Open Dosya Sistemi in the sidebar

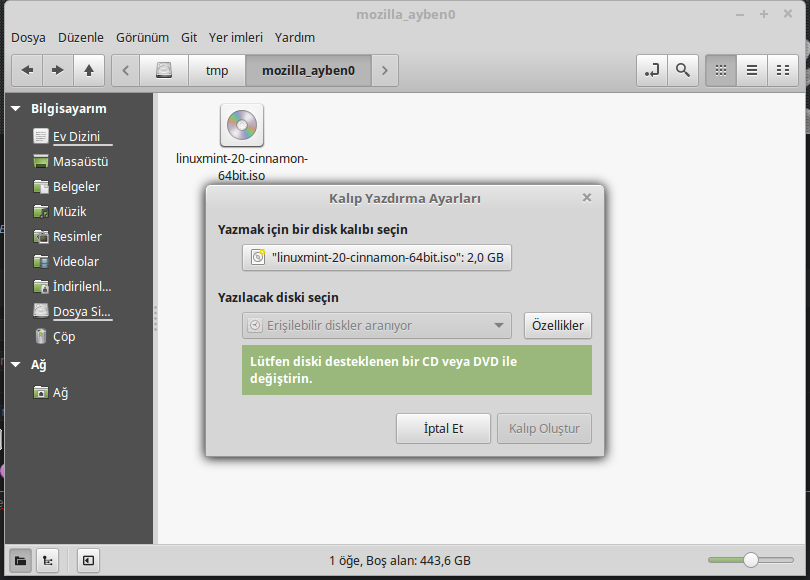[x=72, y=311]
